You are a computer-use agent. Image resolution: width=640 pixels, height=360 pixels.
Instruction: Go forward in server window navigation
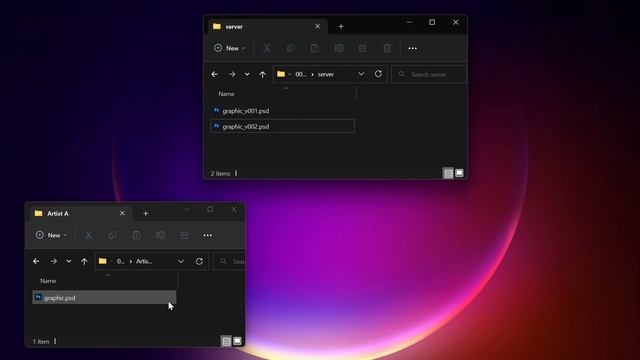click(x=232, y=74)
